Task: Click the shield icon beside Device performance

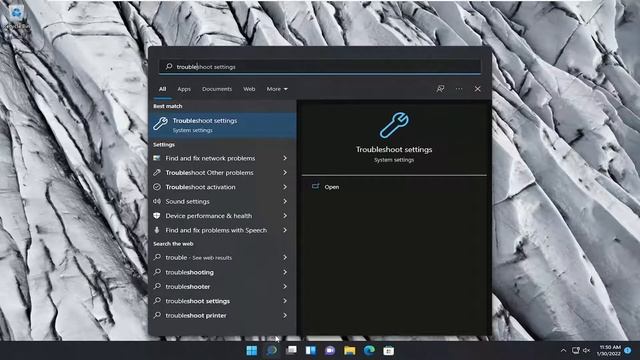Action: 157,216
